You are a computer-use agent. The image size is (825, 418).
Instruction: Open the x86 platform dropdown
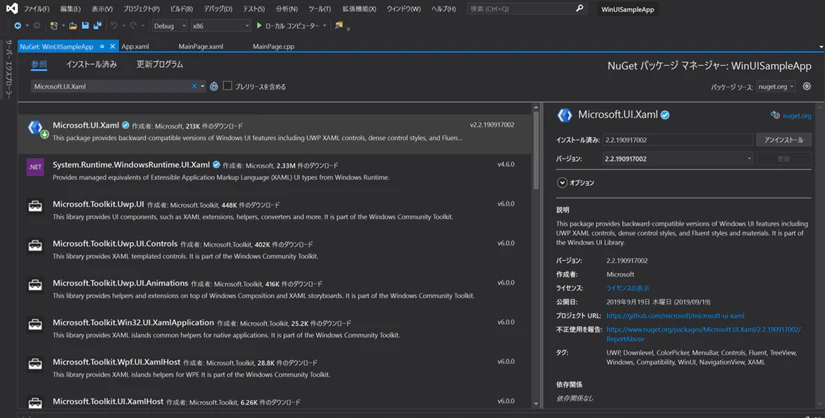[220, 26]
